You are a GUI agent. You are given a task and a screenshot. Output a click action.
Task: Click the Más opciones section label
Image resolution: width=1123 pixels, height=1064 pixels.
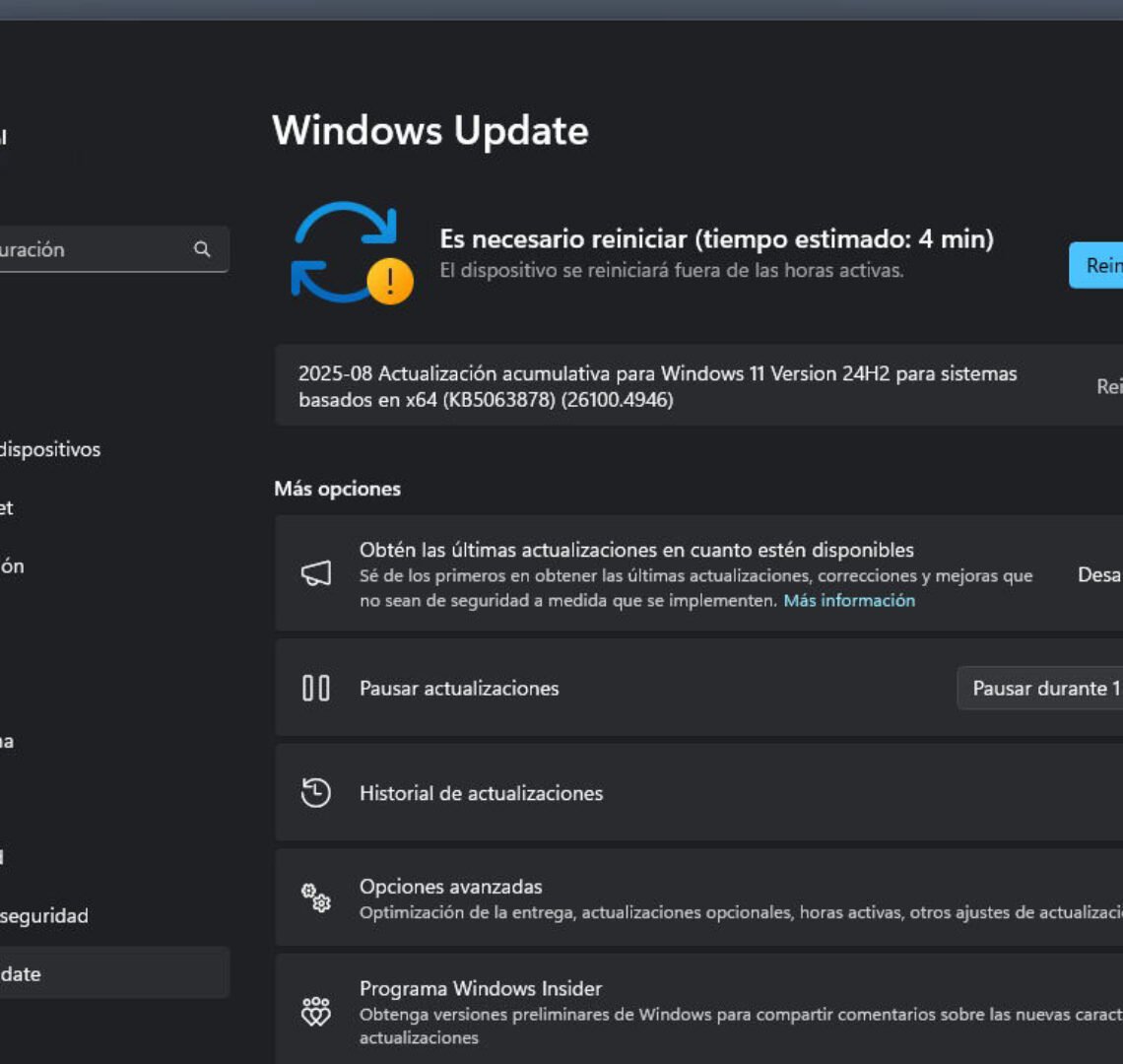[337, 489]
